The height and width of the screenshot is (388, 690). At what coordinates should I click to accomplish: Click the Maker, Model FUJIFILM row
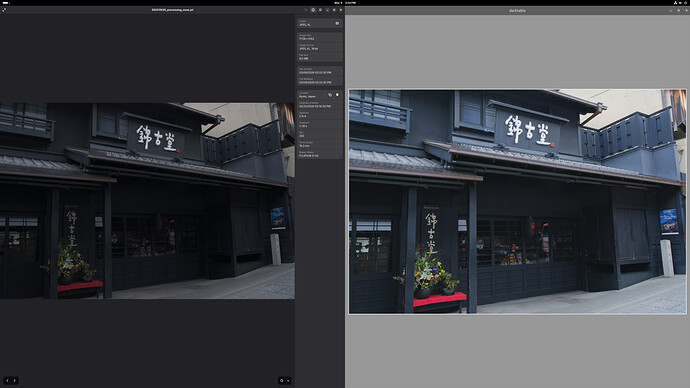point(319,154)
